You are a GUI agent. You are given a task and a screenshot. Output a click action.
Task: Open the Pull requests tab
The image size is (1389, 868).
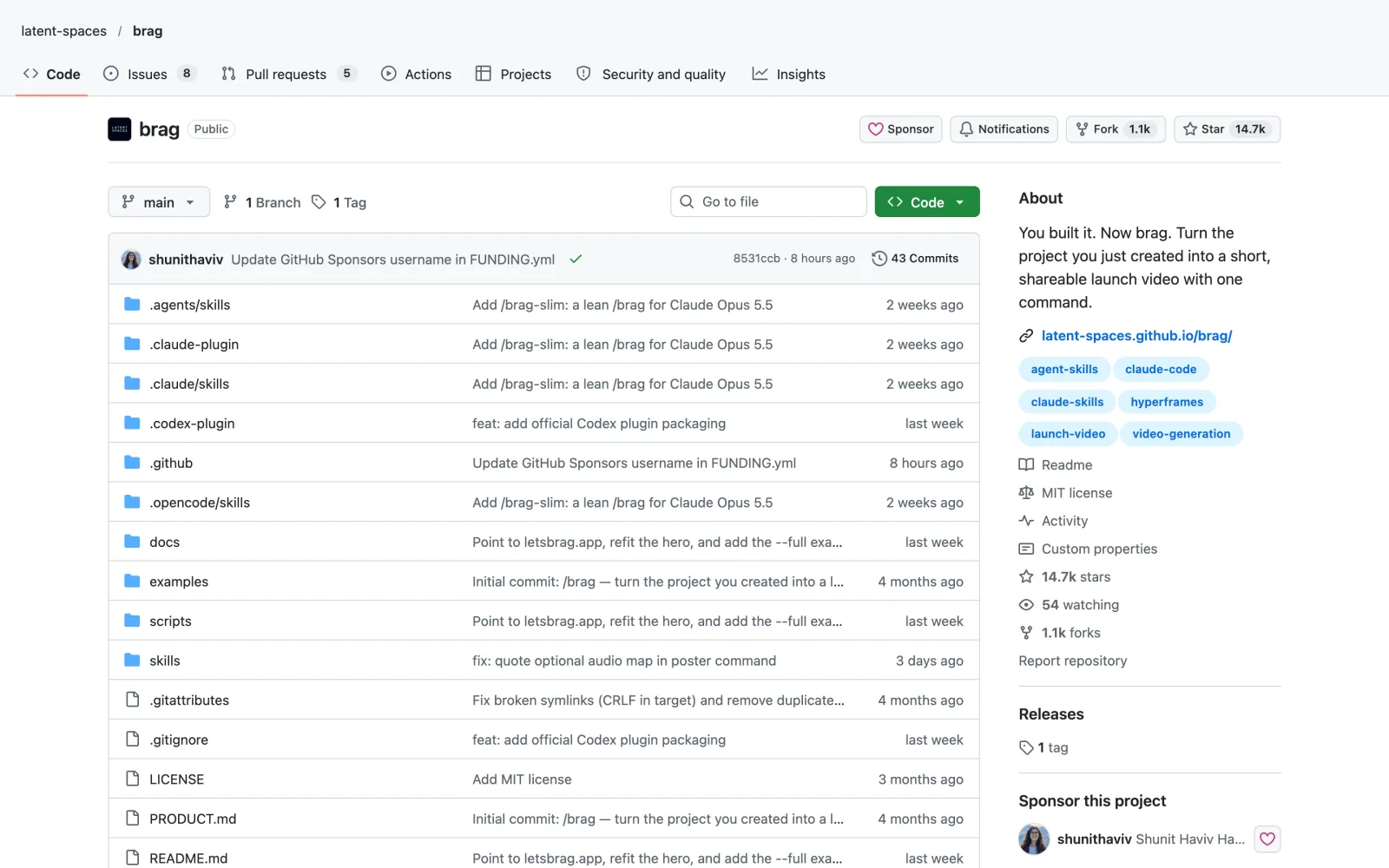pyautogui.click(x=288, y=74)
